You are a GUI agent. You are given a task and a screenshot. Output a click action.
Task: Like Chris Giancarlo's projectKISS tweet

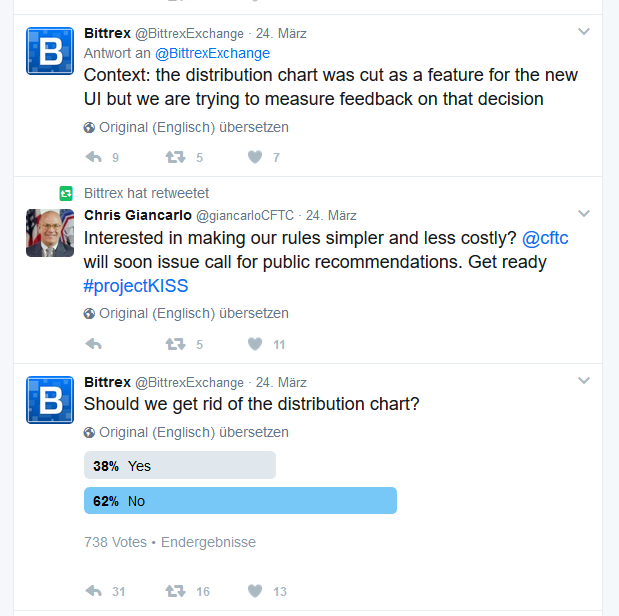click(x=255, y=344)
